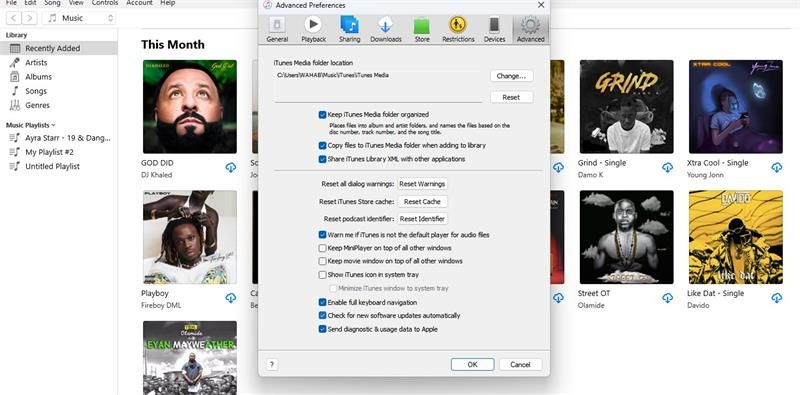Image resolution: width=800 pixels, height=395 pixels.
Task: Select the Advanced preferences tab
Action: click(531, 29)
